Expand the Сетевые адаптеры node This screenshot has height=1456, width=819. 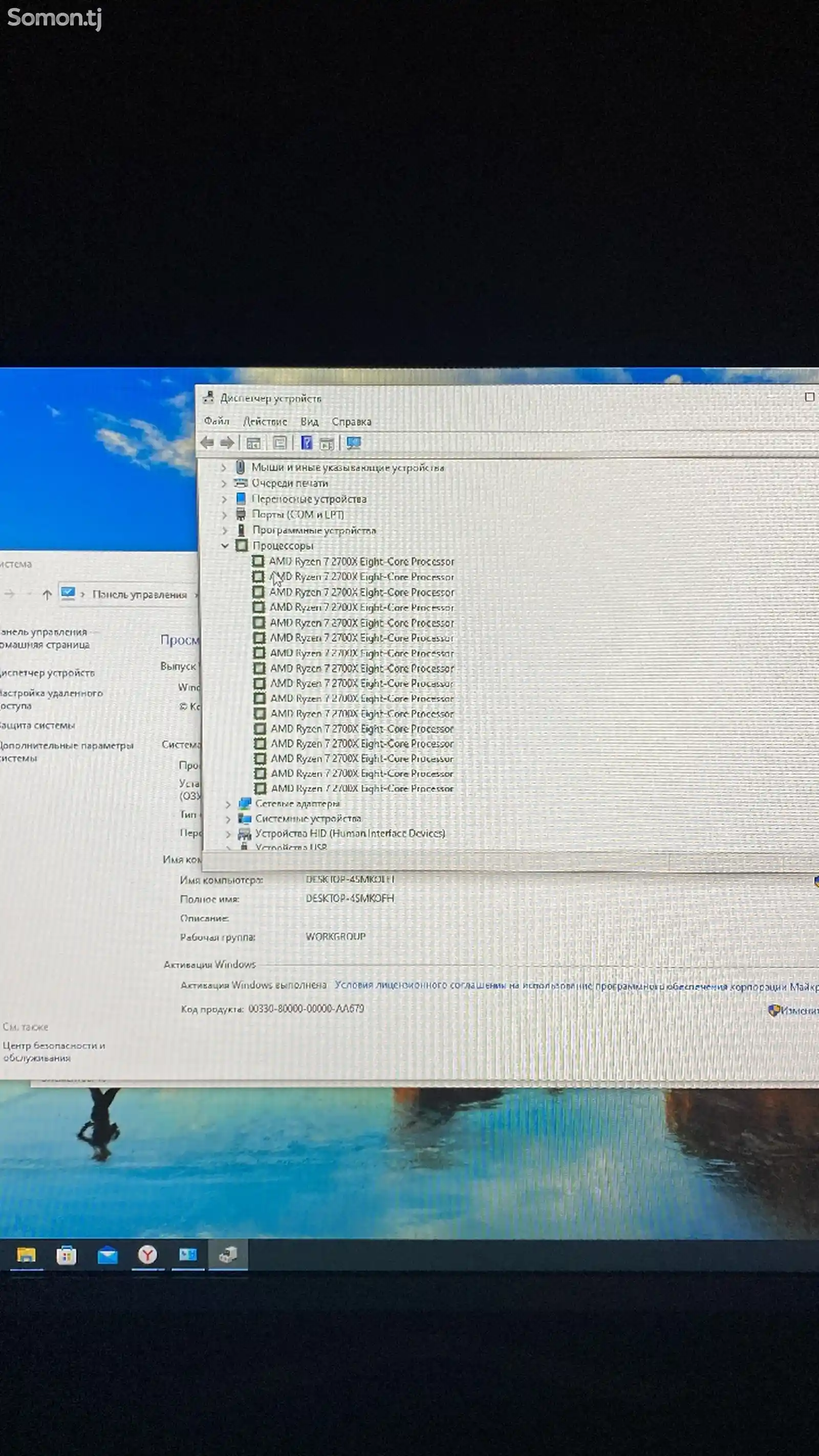click(x=228, y=804)
